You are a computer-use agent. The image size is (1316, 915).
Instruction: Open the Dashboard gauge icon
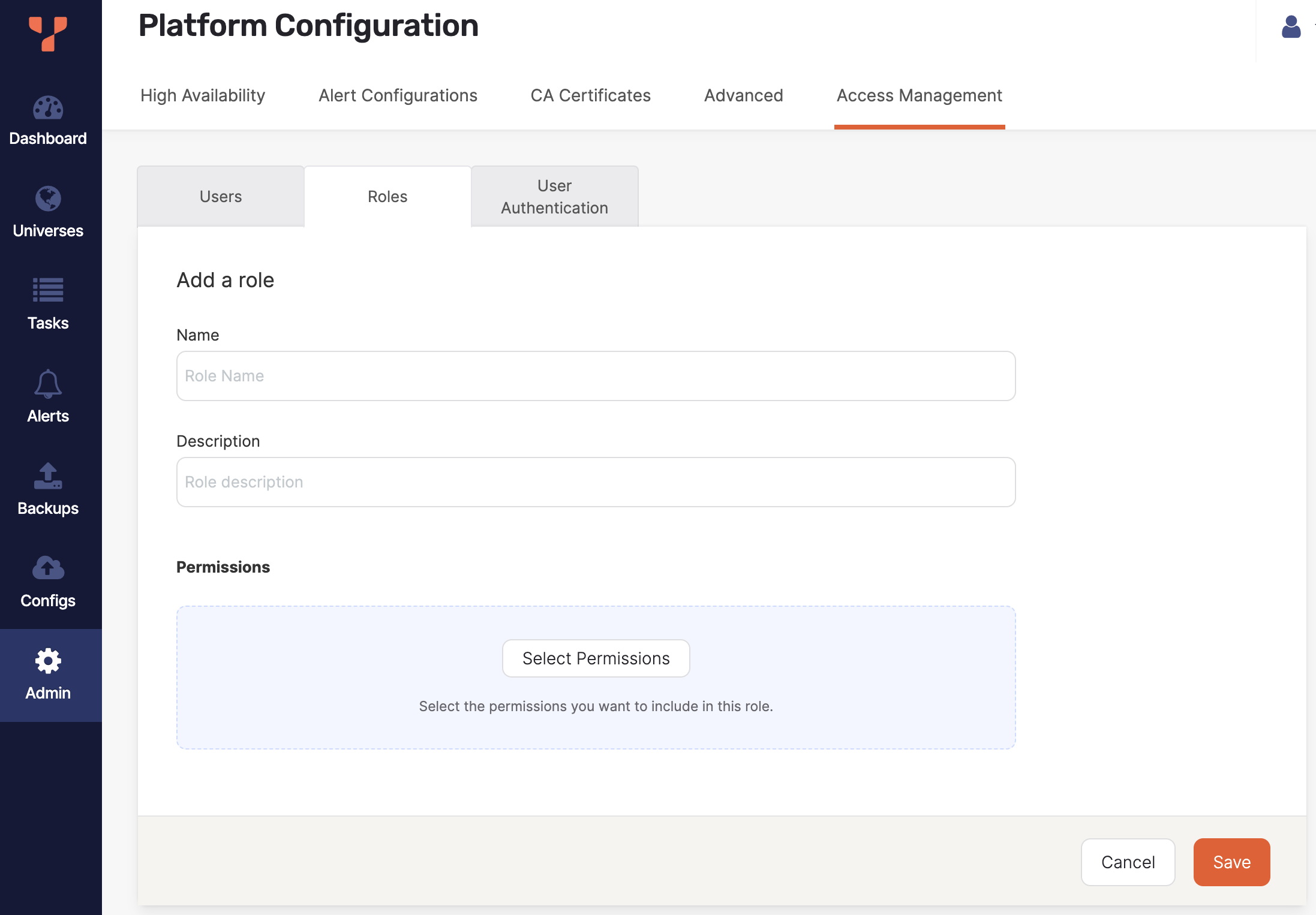tap(48, 109)
